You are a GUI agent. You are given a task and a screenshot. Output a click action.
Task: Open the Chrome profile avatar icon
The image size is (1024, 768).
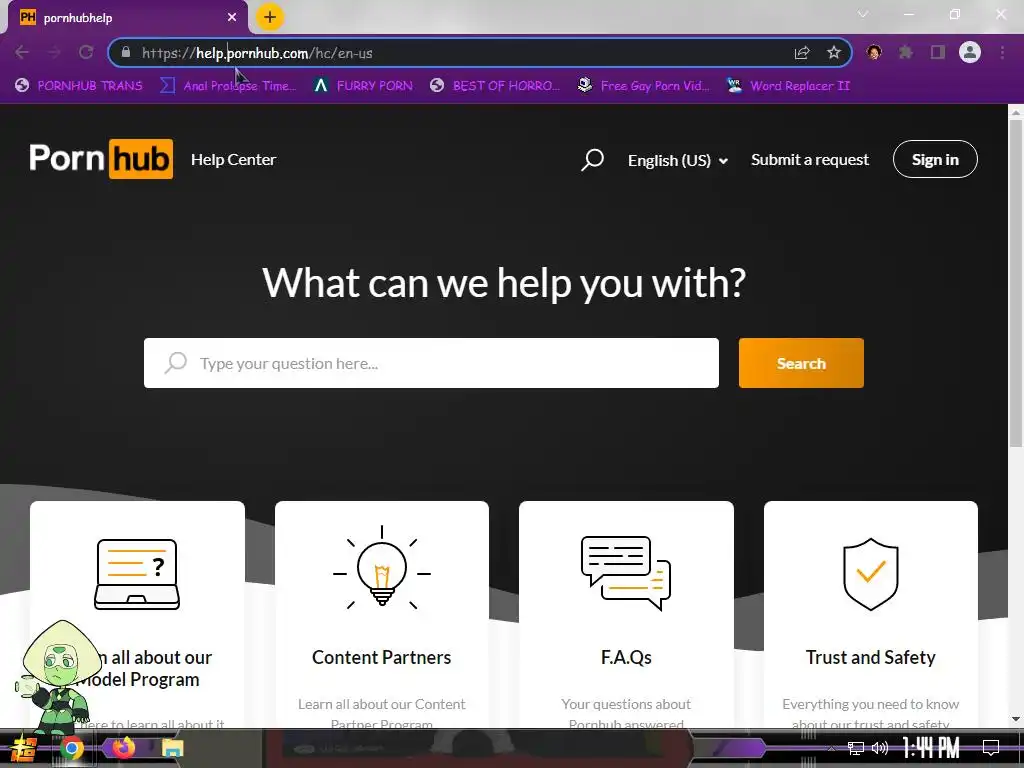click(970, 52)
